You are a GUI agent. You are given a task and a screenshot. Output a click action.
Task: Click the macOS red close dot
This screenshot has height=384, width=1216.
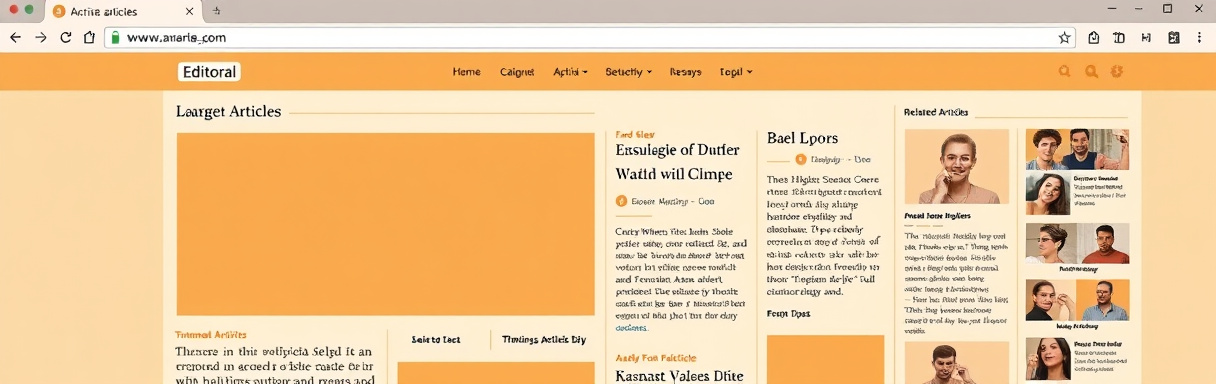(x=13, y=9)
